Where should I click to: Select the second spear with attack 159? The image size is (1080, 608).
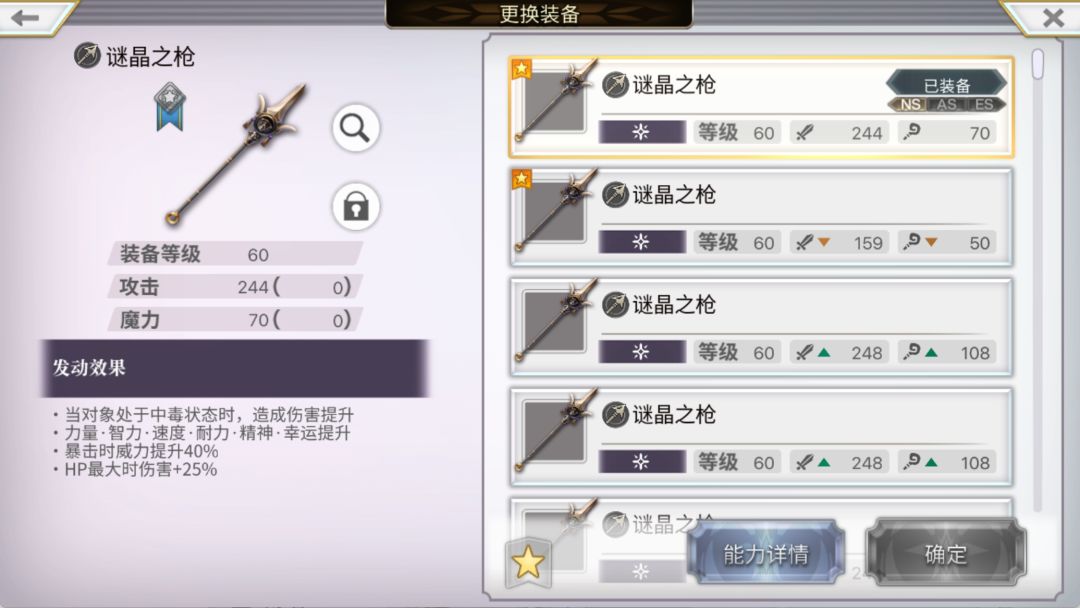(x=761, y=218)
